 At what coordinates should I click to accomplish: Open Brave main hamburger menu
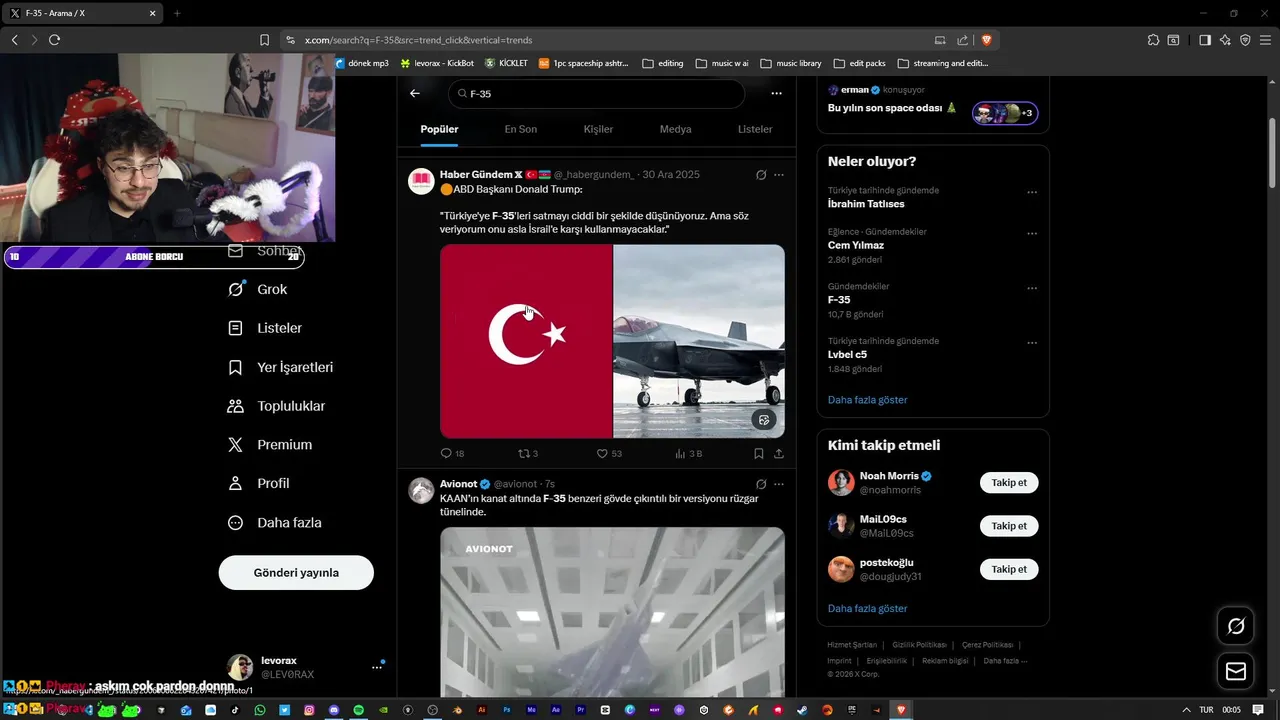(1265, 40)
